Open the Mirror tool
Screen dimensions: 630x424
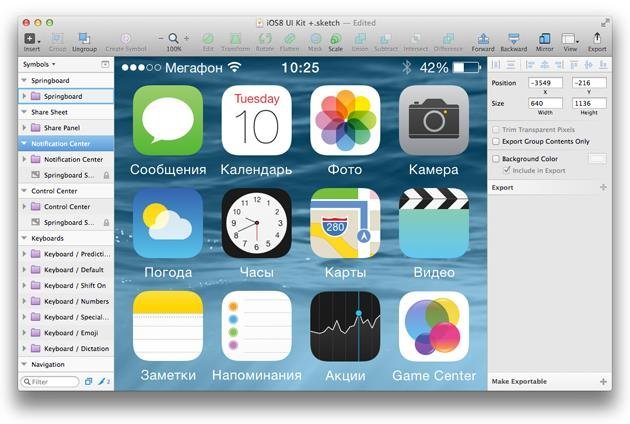point(544,42)
